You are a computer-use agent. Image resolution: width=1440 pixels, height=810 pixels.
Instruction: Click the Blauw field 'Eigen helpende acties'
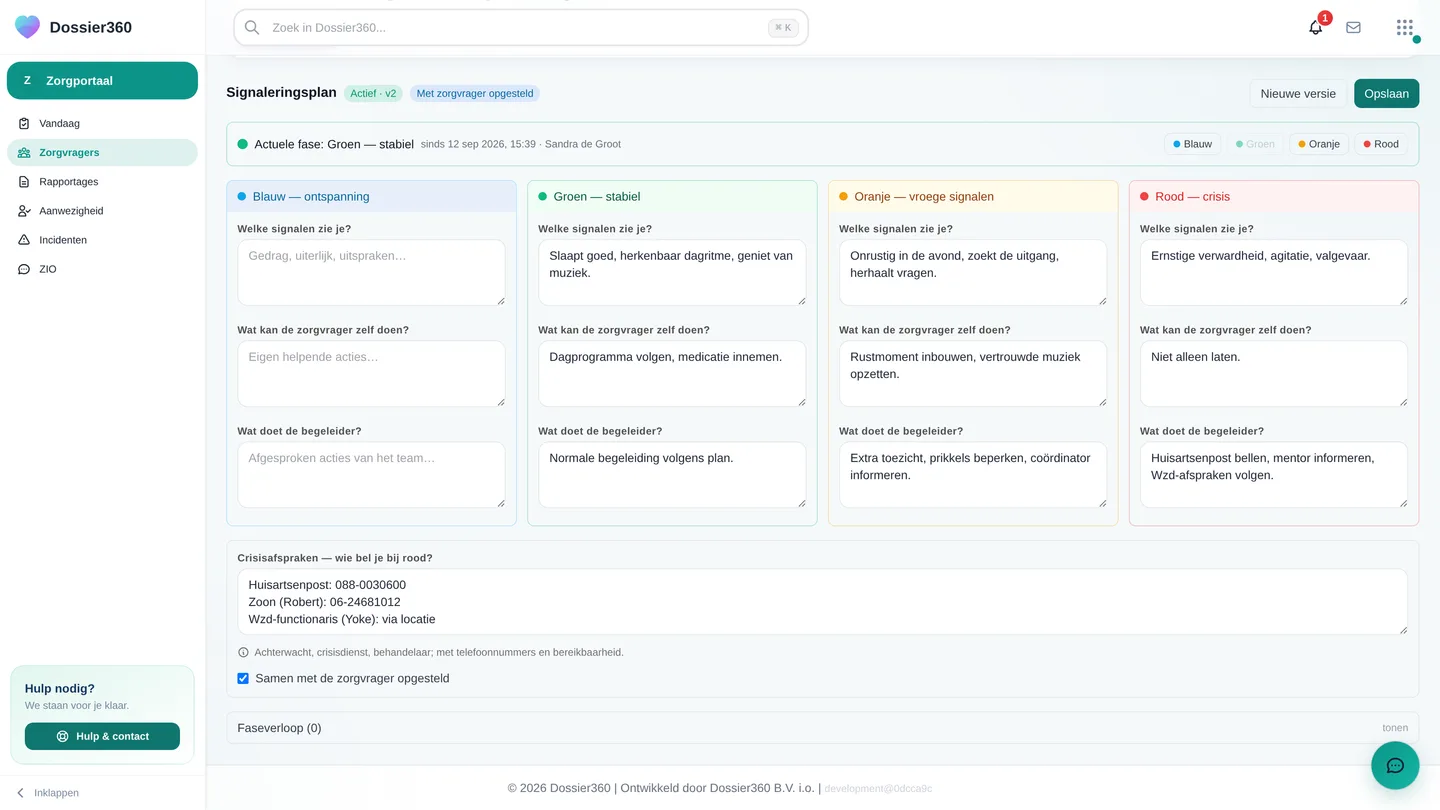coord(371,373)
